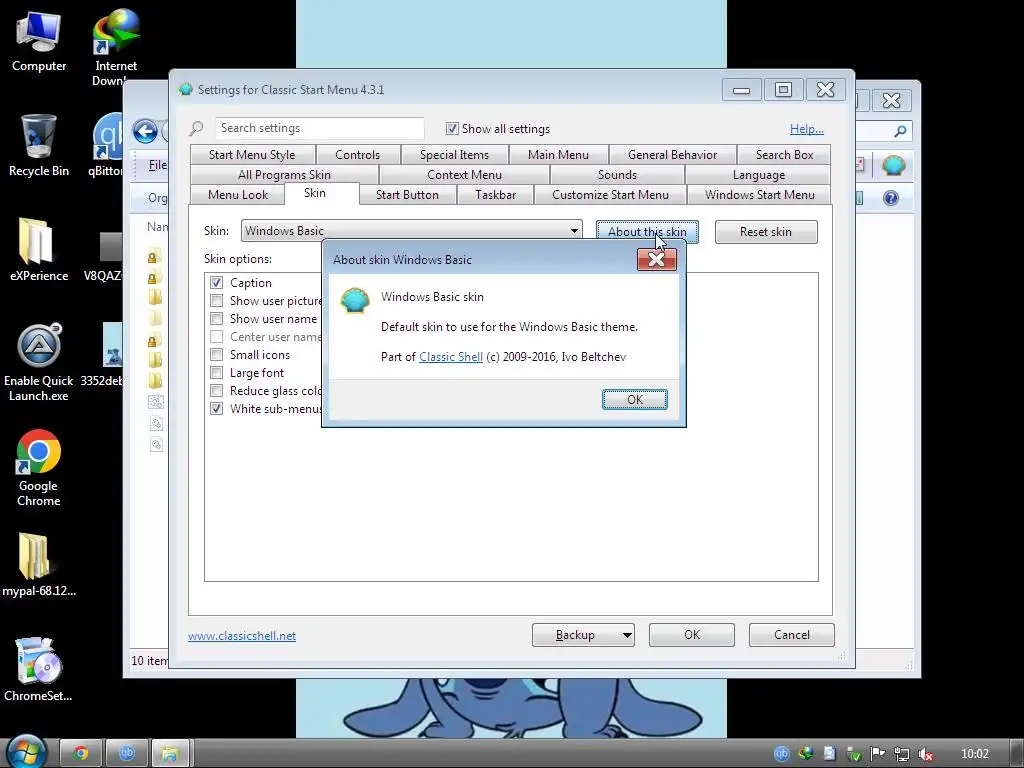Viewport: 1024px width, 768px height.
Task: Enable Reduce glass color option
Action: point(216,391)
